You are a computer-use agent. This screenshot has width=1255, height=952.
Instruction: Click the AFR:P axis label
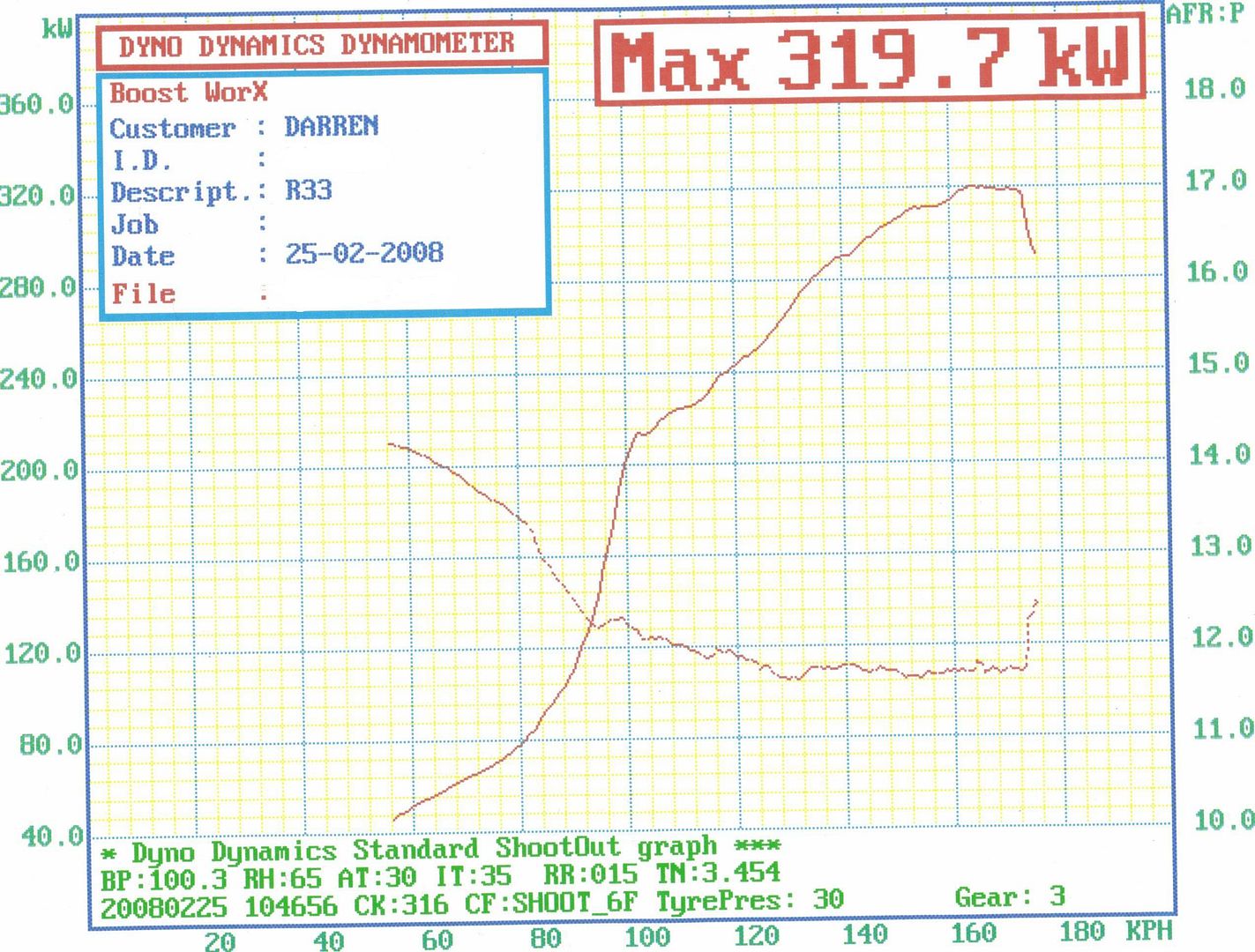pos(1205,15)
